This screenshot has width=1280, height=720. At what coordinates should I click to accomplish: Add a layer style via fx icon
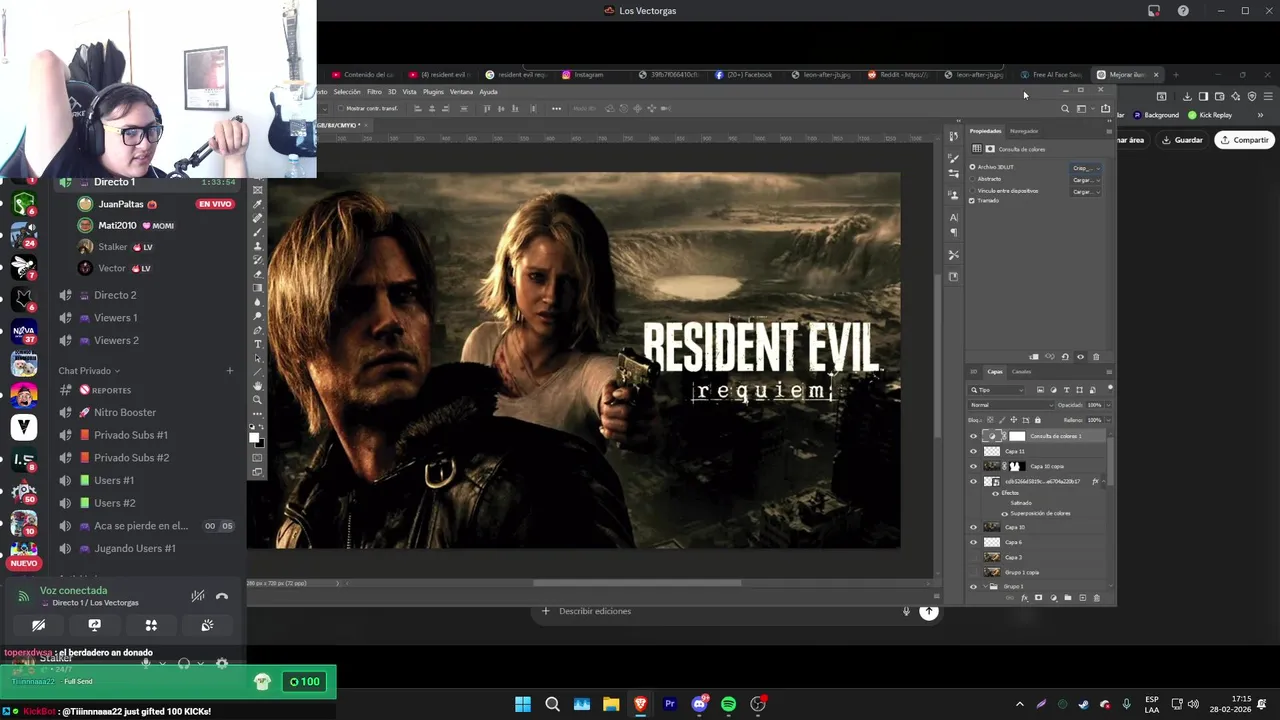coord(1024,598)
